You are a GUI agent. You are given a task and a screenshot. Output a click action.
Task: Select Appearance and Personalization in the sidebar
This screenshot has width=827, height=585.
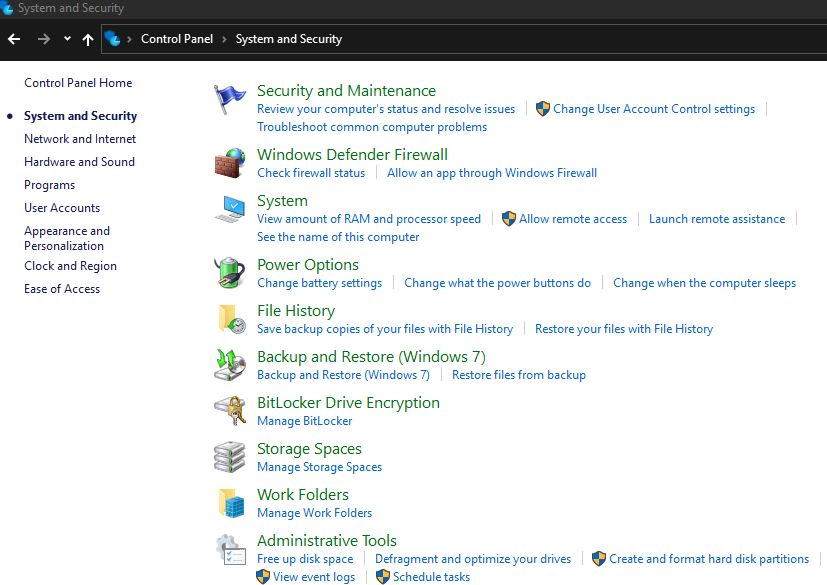point(67,238)
